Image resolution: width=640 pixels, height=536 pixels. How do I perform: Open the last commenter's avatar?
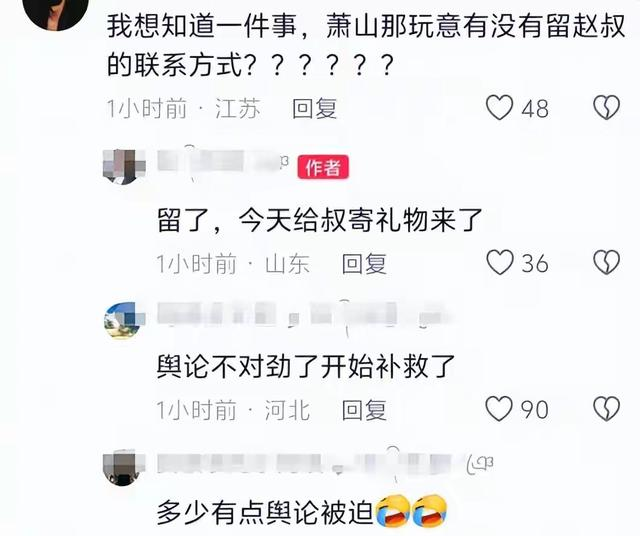[x=124, y=469]
